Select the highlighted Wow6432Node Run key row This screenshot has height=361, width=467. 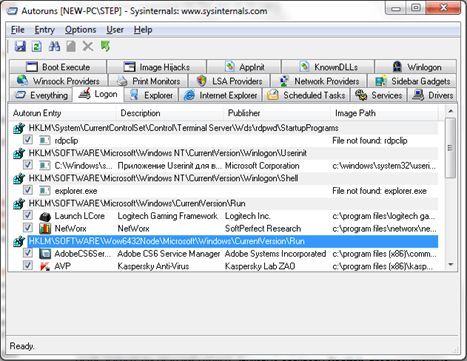[x=233, y=241]
